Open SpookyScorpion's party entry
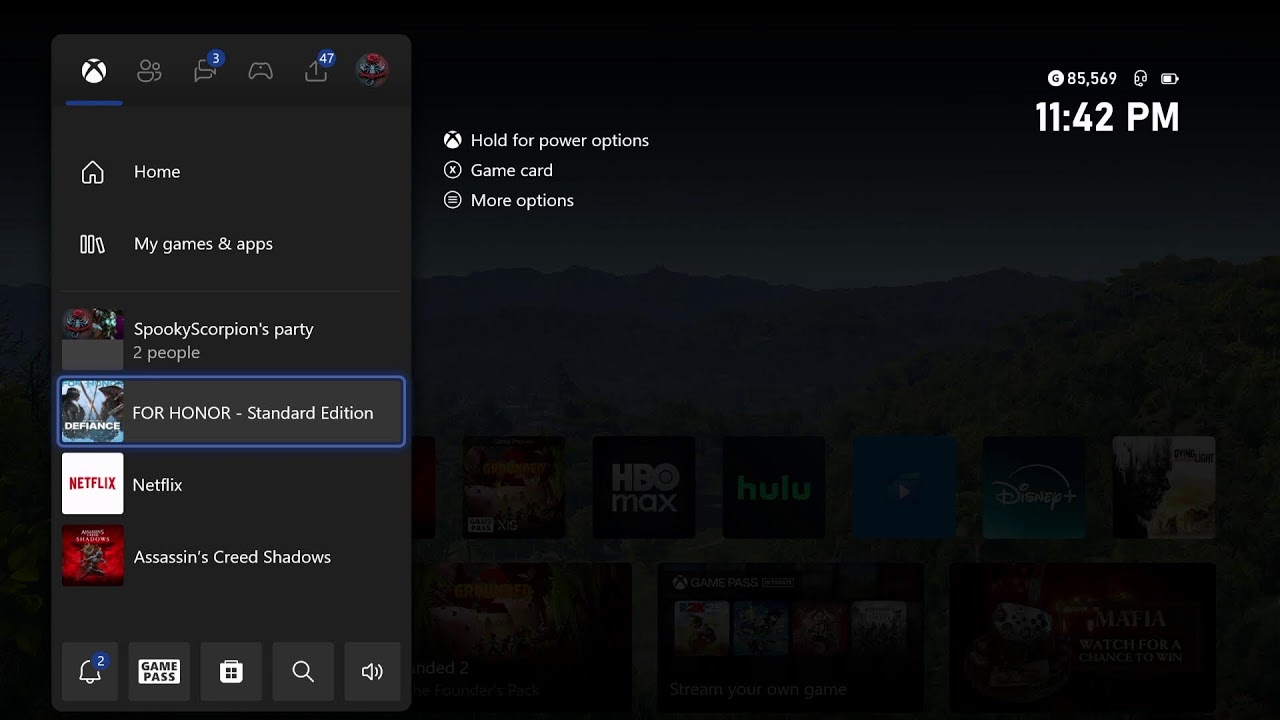 (231, 340)
